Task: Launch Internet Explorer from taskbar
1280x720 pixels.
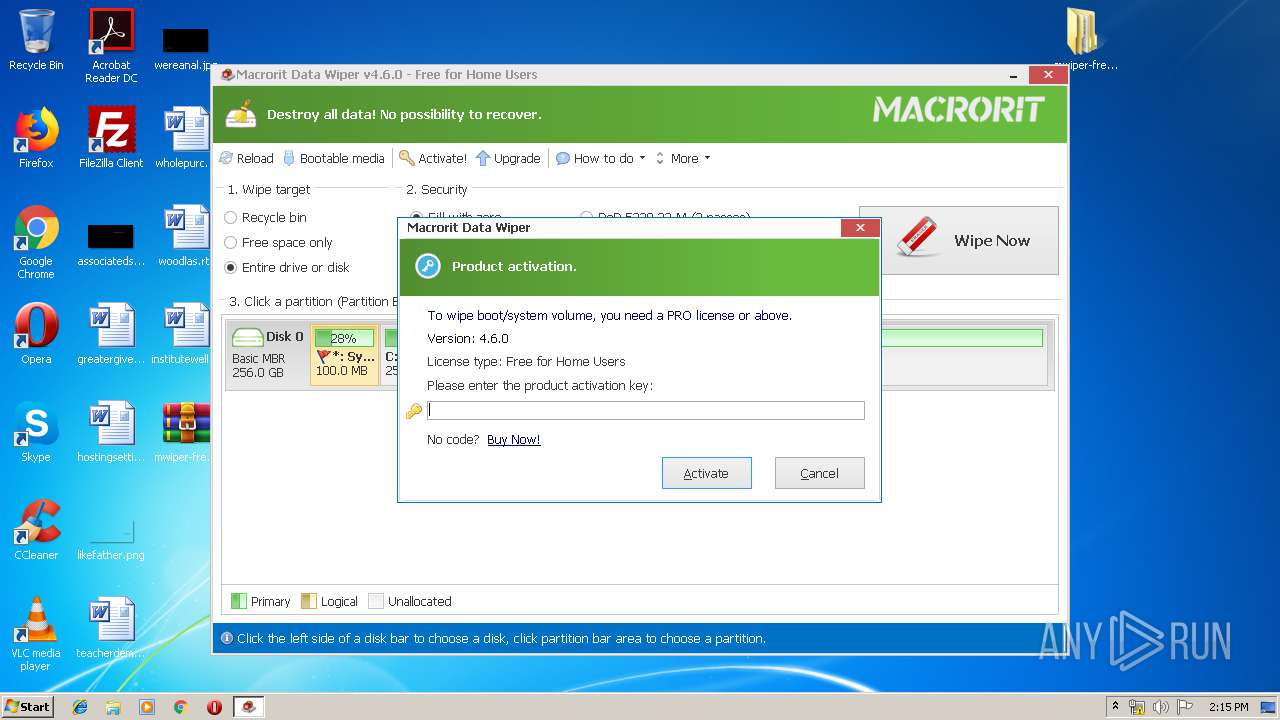Action: 80,707
